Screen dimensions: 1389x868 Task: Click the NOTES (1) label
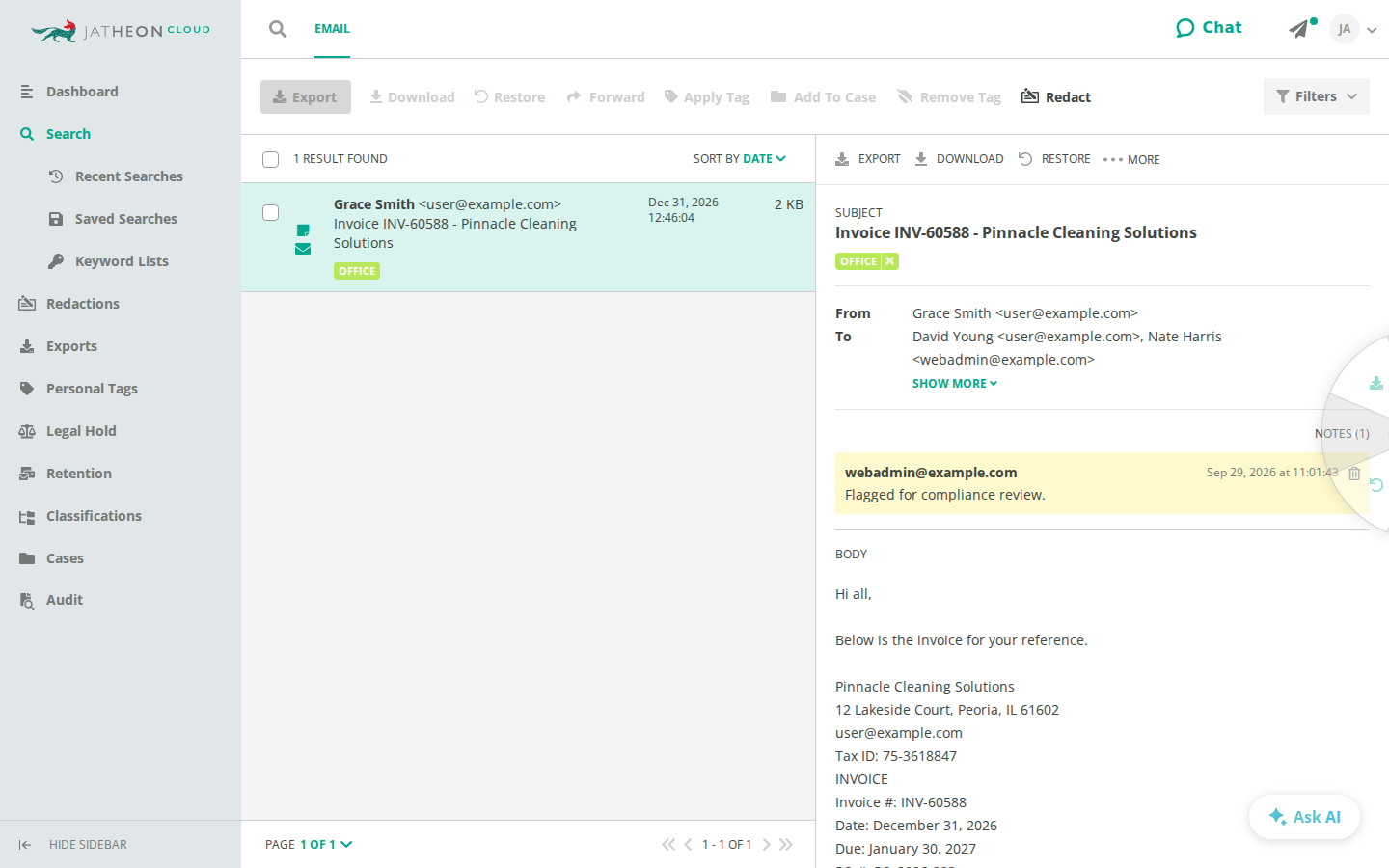coord(1342,434)
